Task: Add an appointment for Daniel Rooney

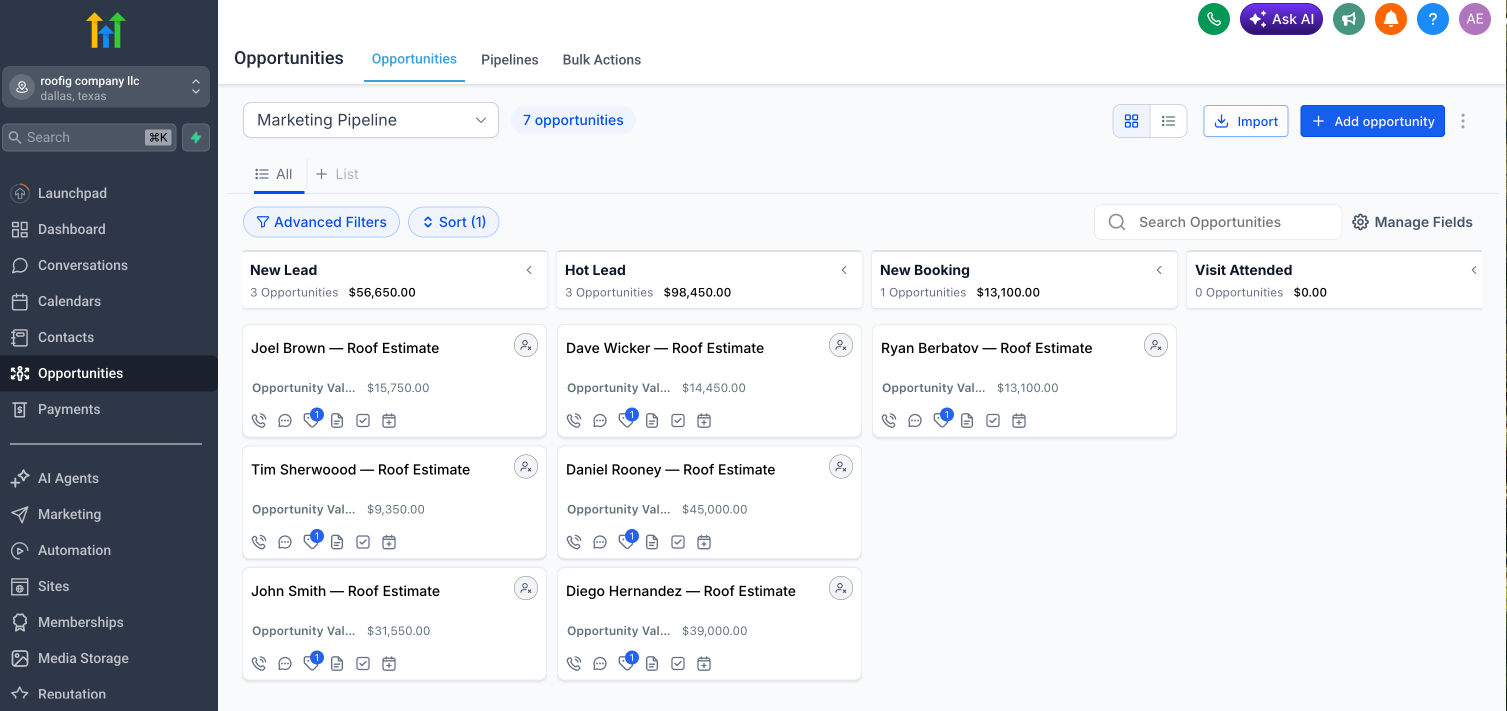Action: 704,541
